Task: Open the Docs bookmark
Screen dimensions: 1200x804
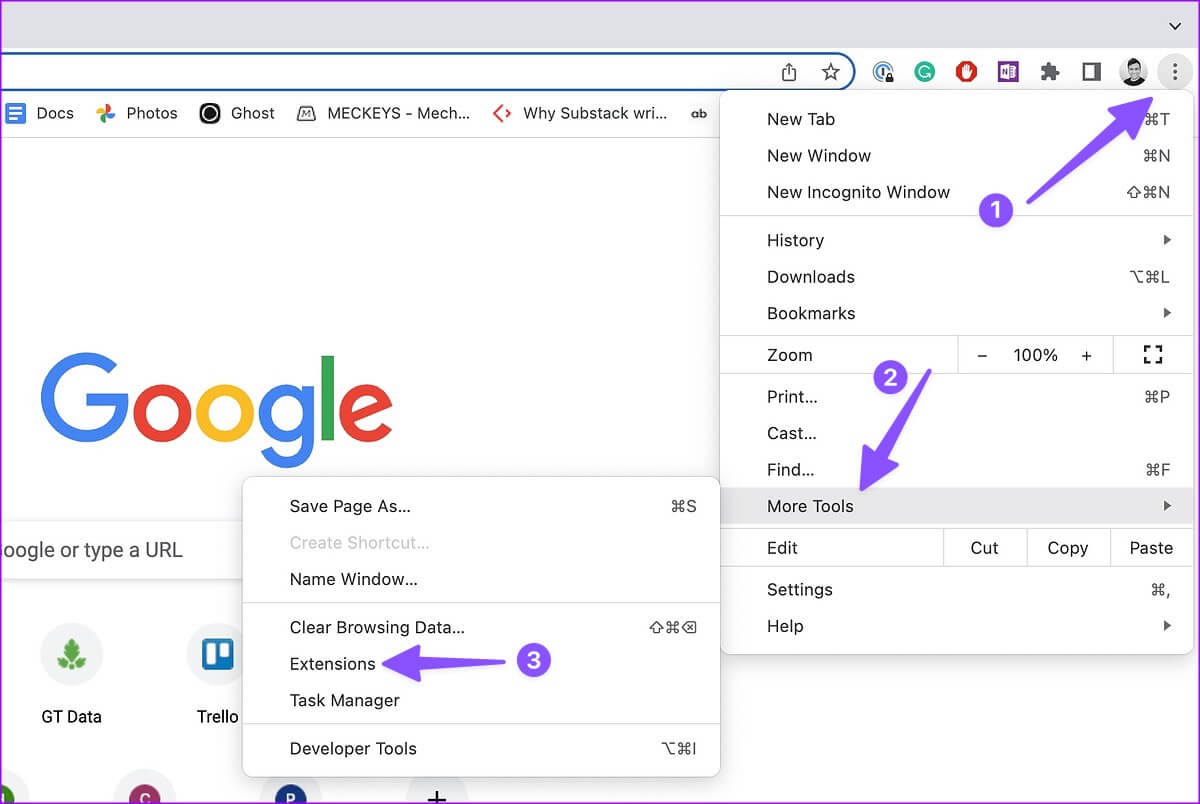Action: [40, 113]
